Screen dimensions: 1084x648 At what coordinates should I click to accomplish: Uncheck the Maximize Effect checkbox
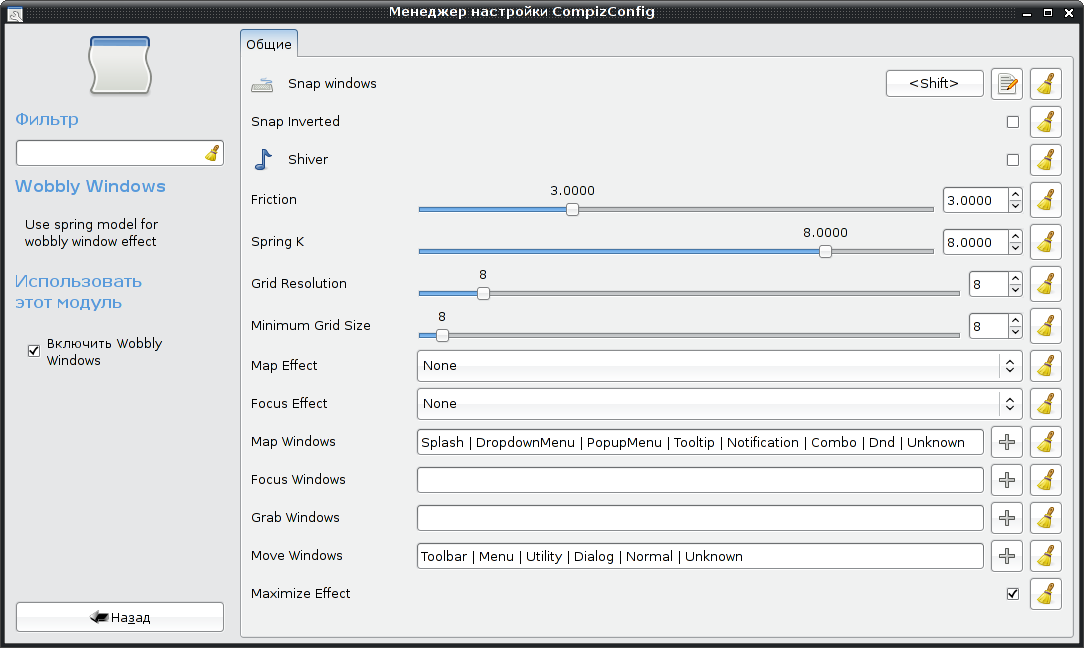(1013, 594)
